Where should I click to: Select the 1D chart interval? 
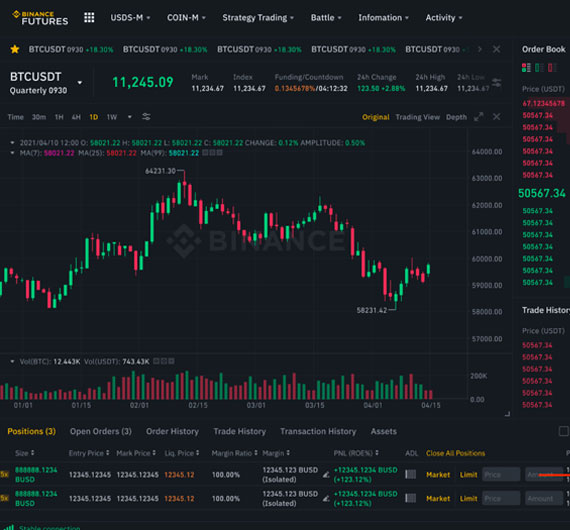93,117
